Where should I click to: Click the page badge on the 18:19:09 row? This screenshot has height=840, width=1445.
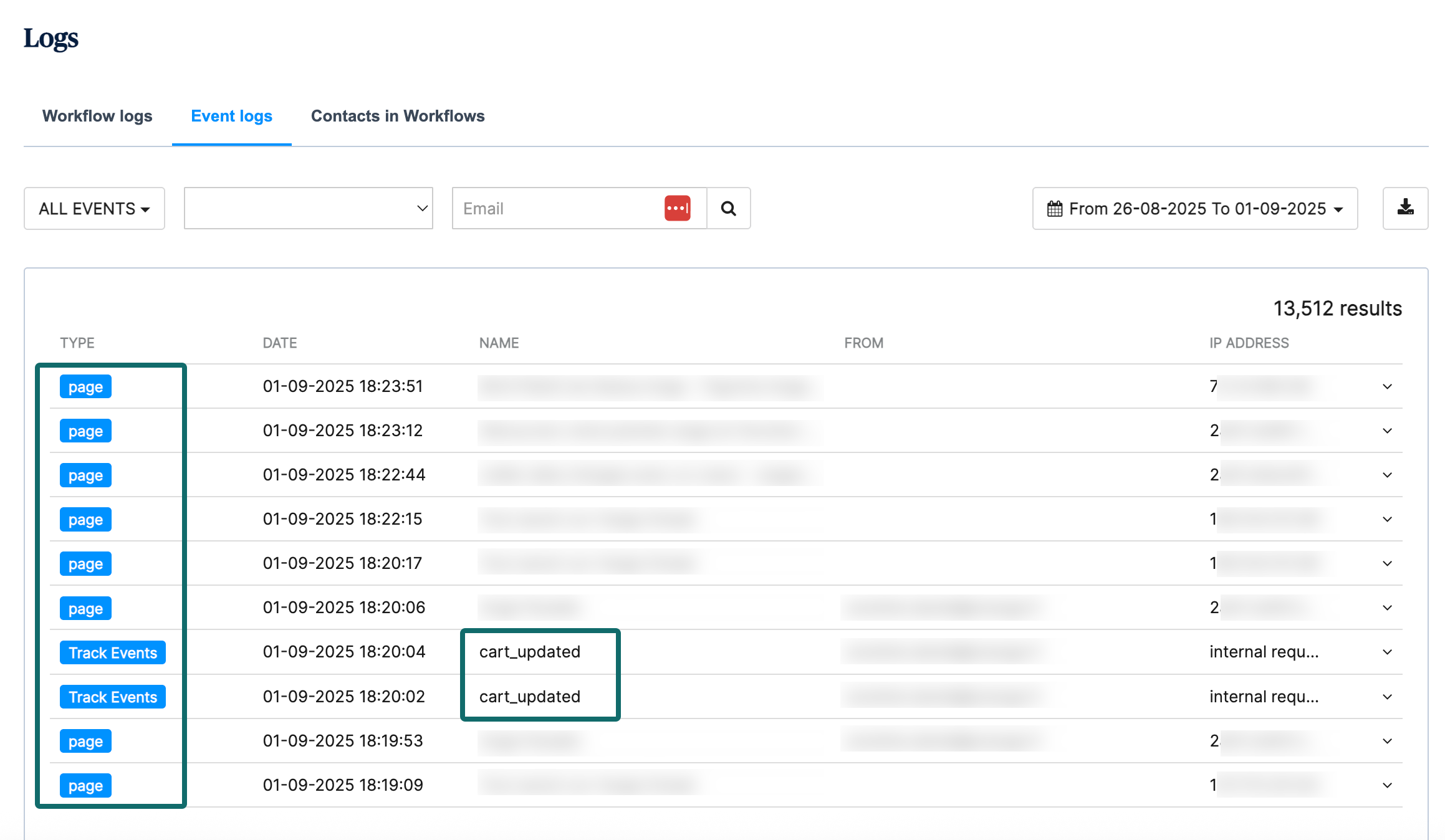(x=85, y=785)
